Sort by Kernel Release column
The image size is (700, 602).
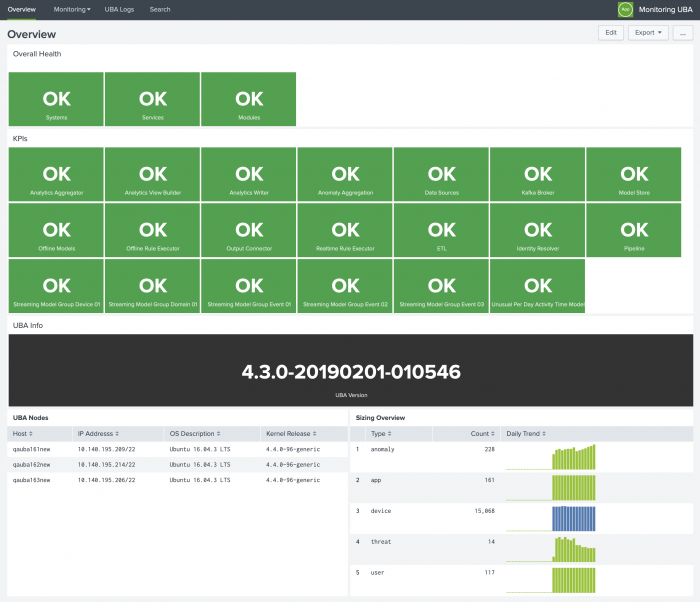291,434
